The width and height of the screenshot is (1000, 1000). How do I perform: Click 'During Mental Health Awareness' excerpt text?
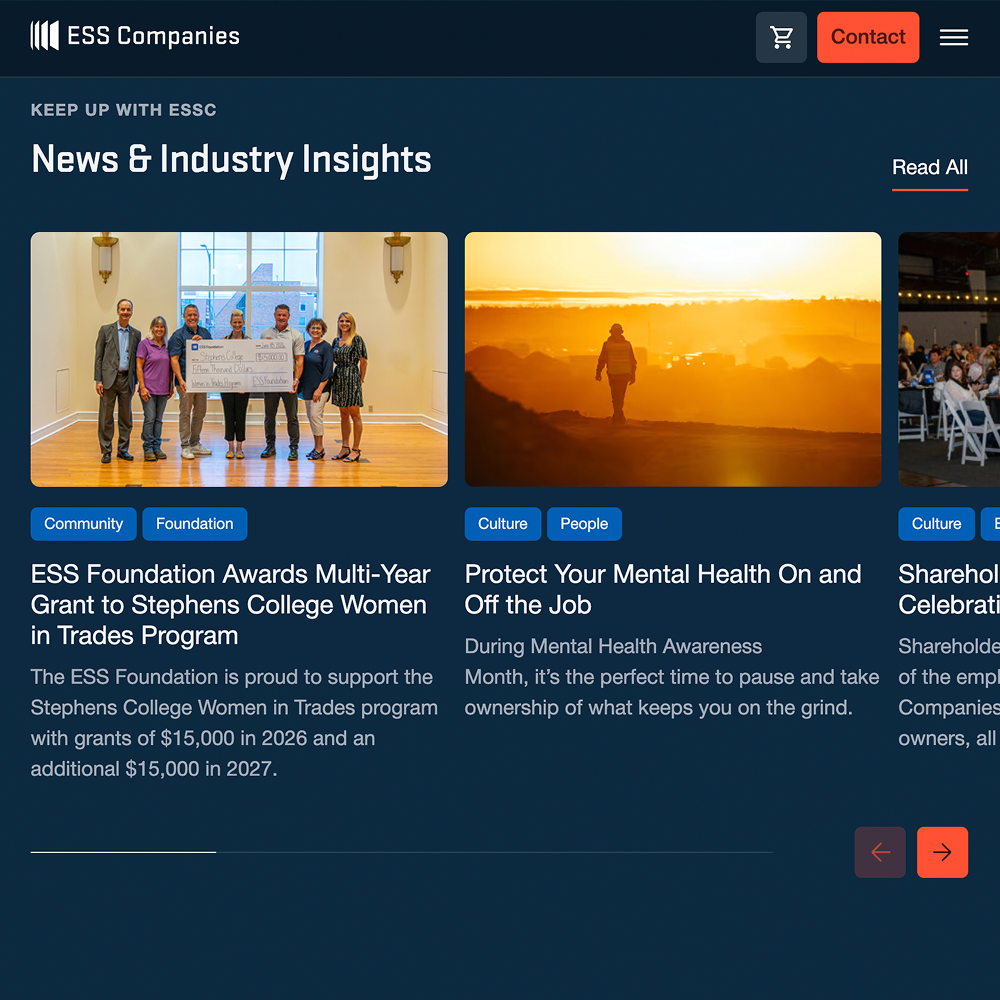pos(672,677)
